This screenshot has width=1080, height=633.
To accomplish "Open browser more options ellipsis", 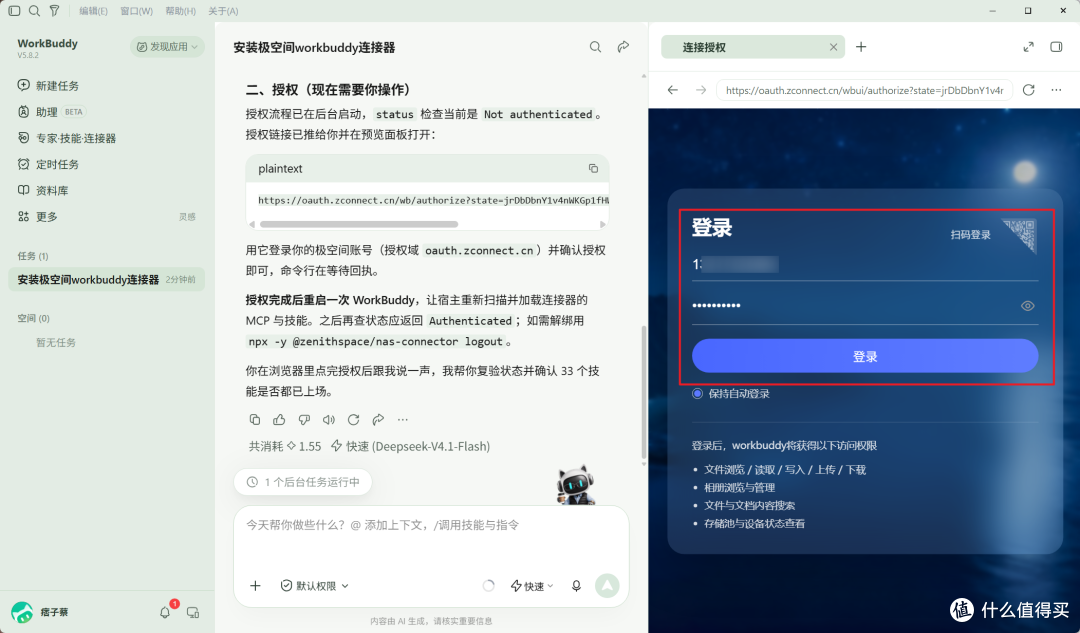I will 1056,90.
